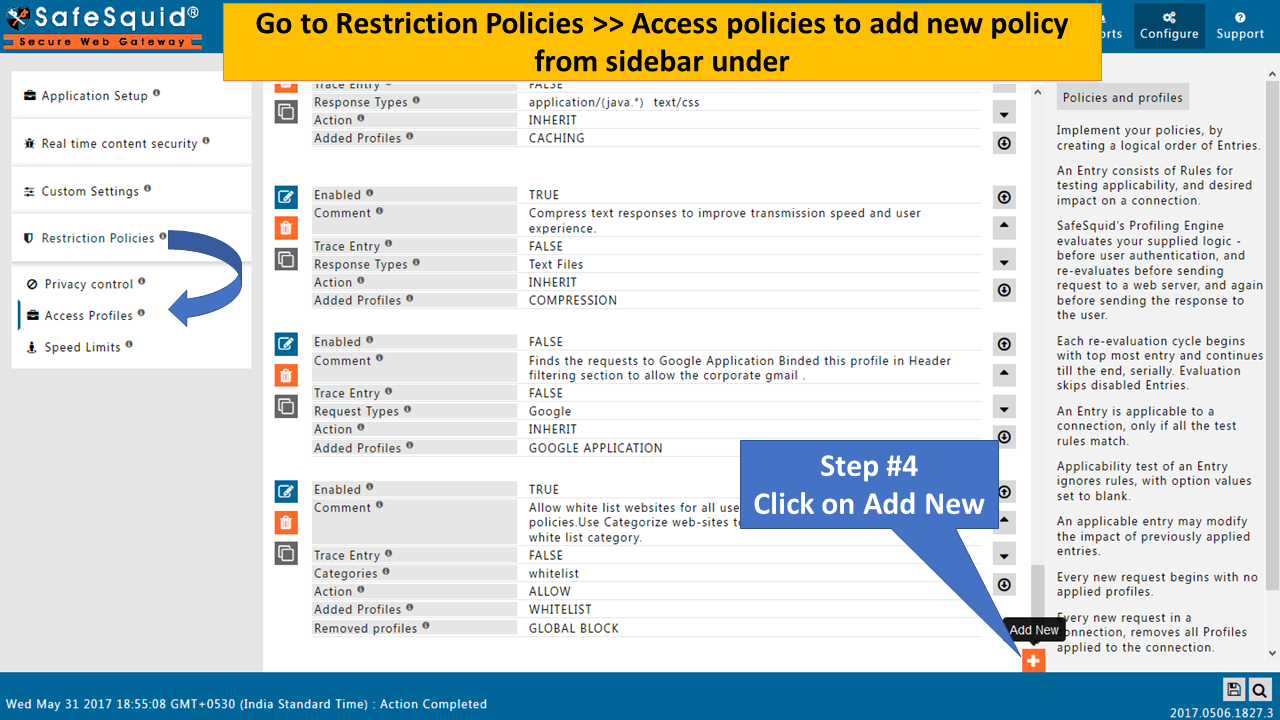Image resolution: width=1280 pixels, height=720 pixels.
Task: Open search using the magnifier icon
Action: coord(1259,689)
